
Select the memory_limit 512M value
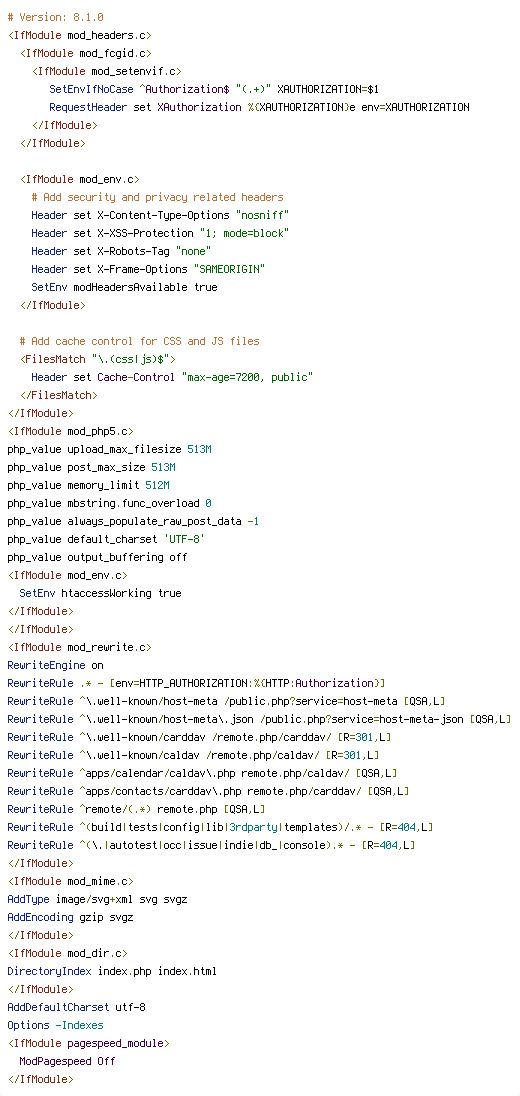click(x=157, y=485)
